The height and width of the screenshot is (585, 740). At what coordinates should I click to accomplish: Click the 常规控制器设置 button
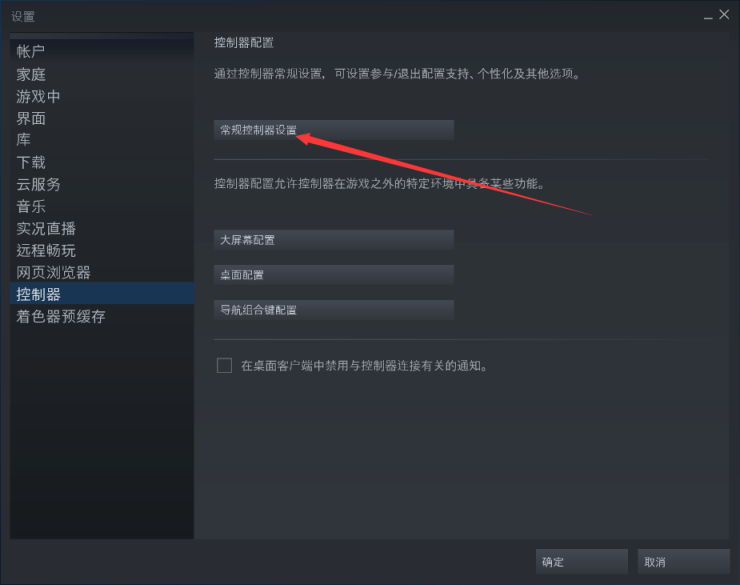click(334, 130)
